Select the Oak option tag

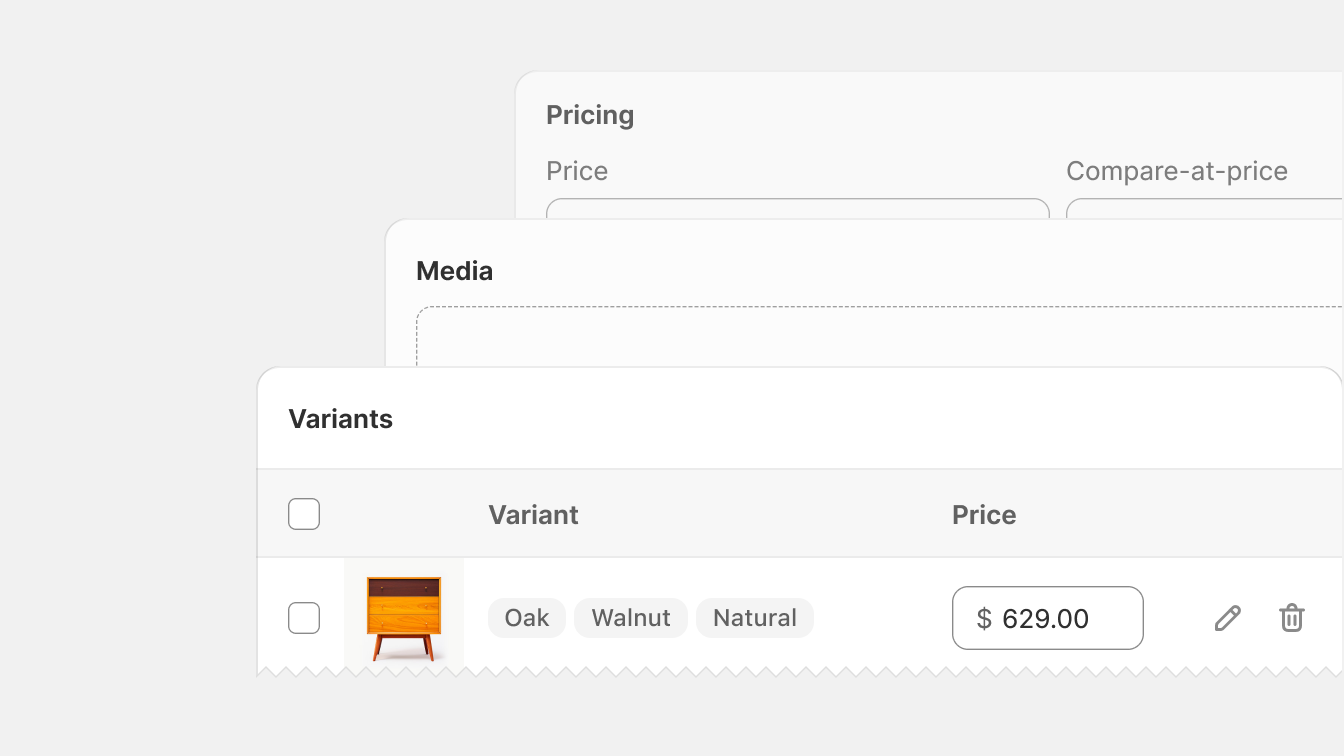527,618
